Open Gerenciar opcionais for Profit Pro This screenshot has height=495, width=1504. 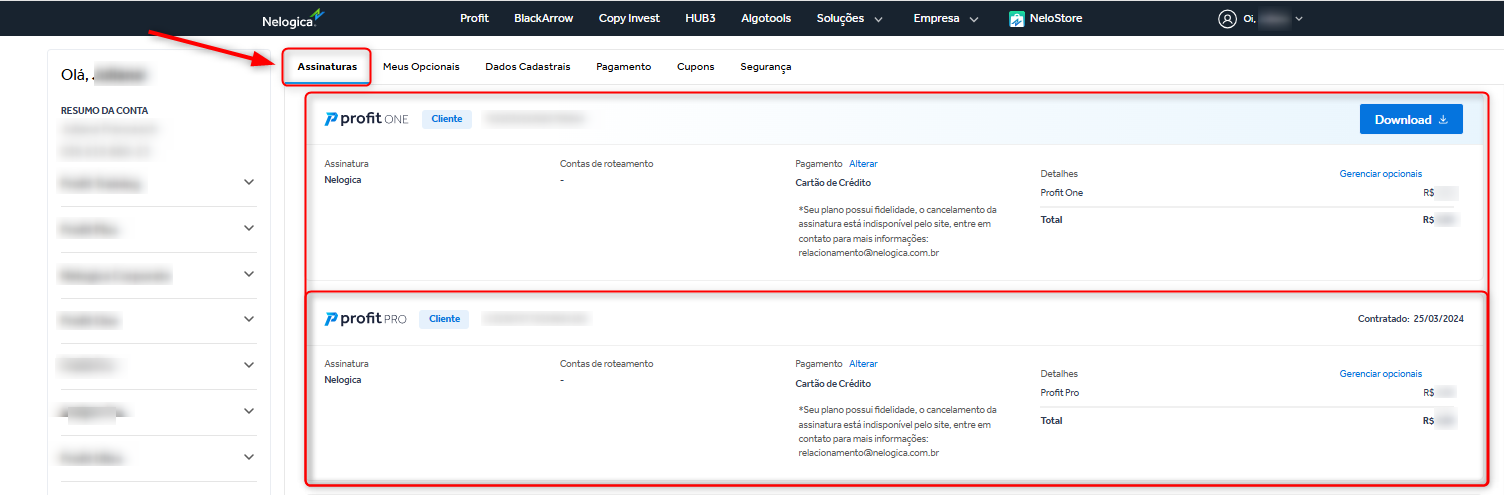[1380, 374]
